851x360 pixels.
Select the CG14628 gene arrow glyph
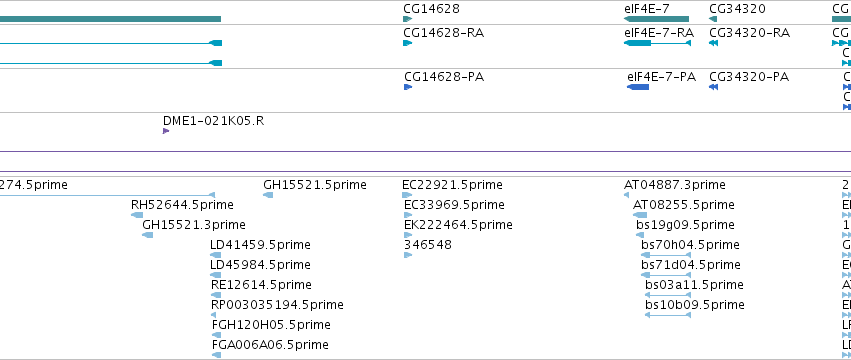408,19
